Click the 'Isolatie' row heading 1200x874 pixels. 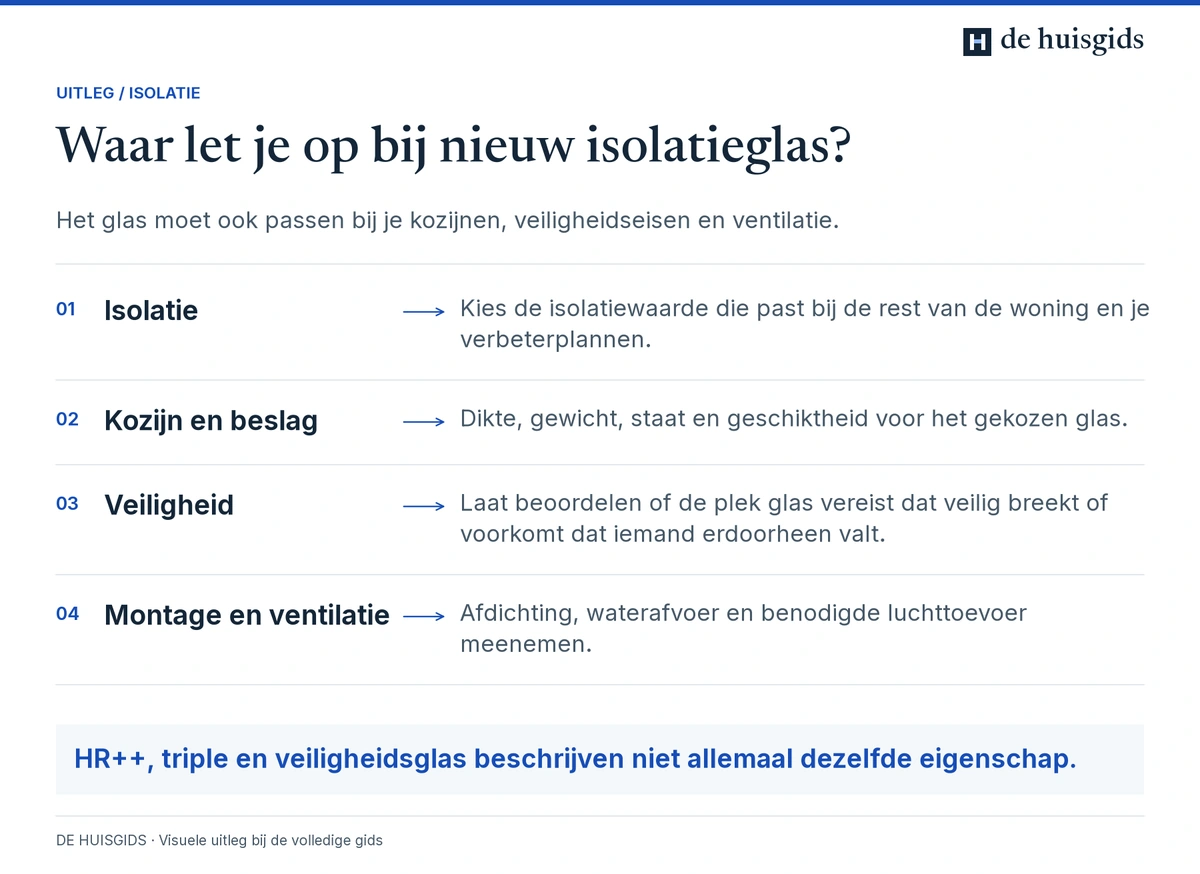click(151, 310)
